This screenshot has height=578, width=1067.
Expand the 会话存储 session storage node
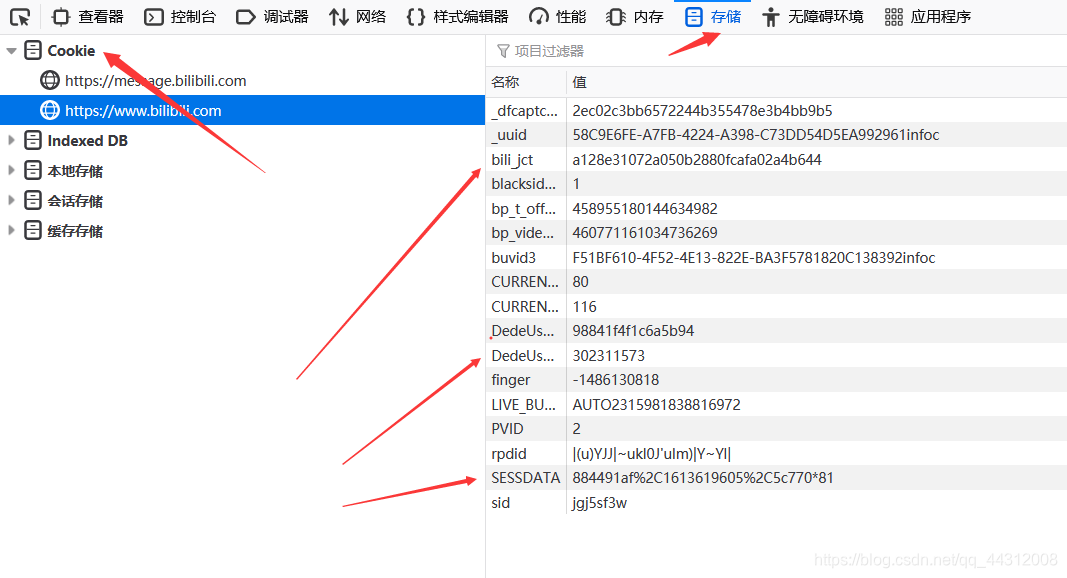click(x=11, y=200)
